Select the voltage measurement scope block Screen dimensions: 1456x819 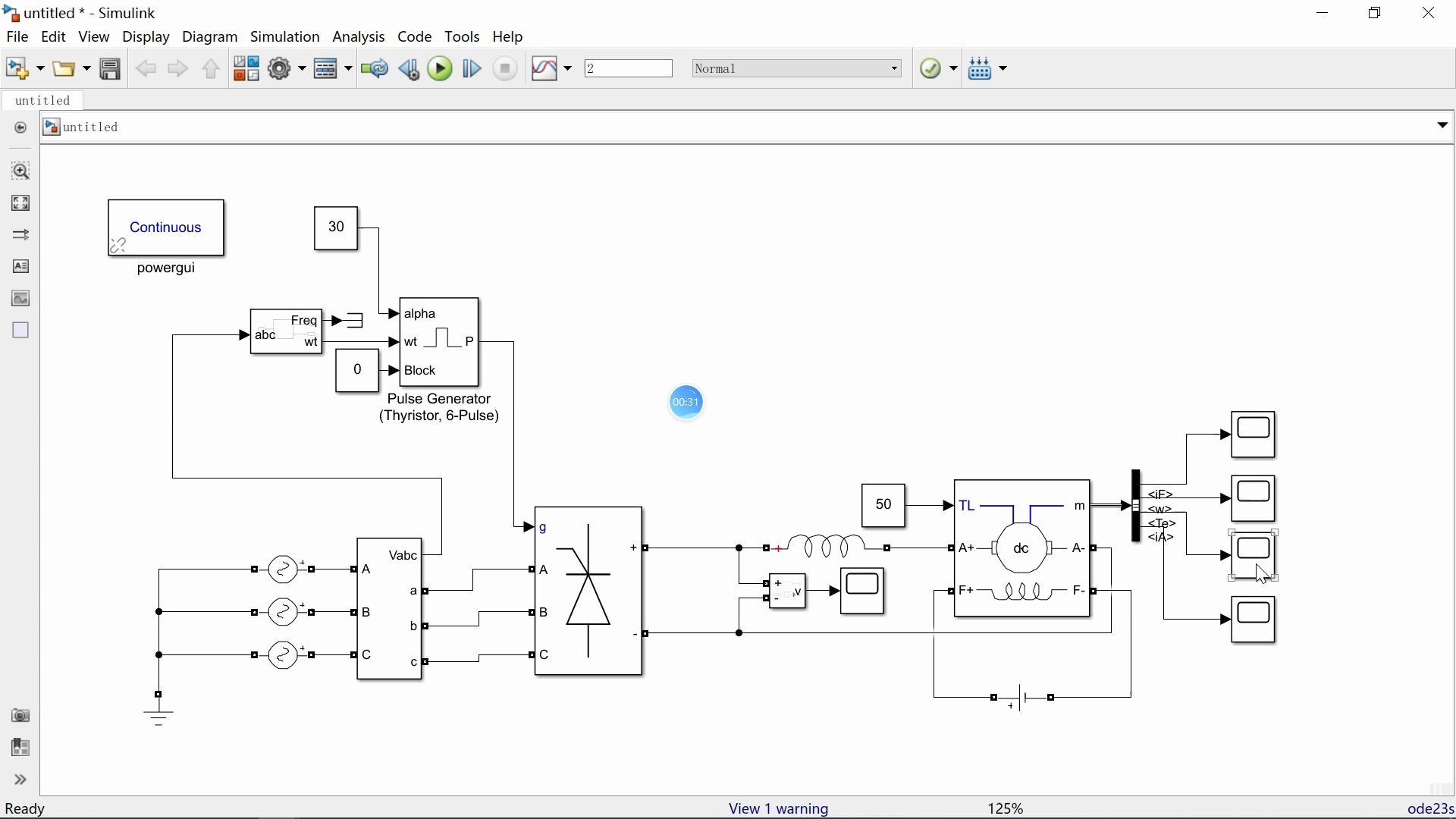click(863, 591)
